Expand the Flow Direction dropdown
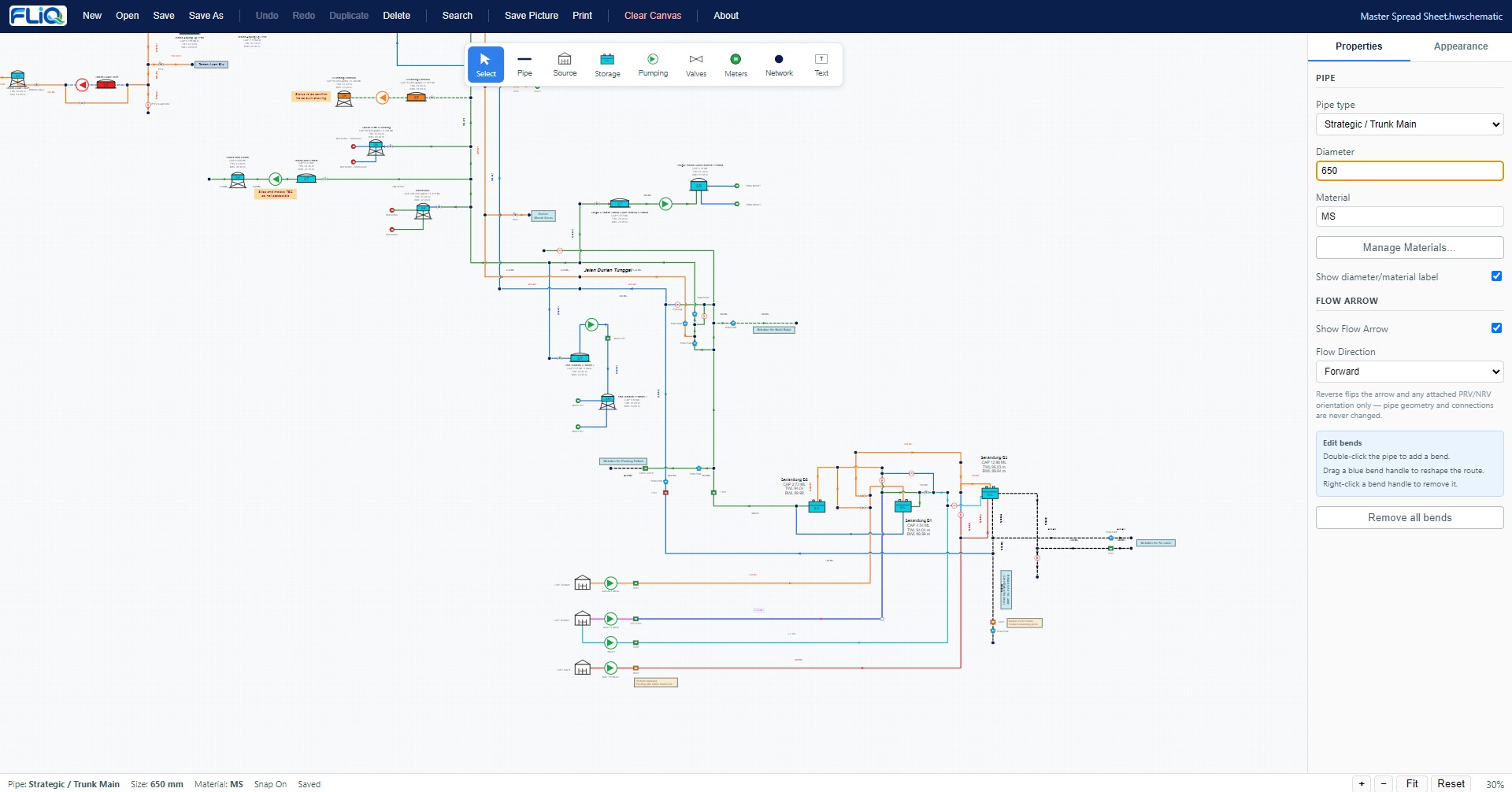 (1410, 372)
